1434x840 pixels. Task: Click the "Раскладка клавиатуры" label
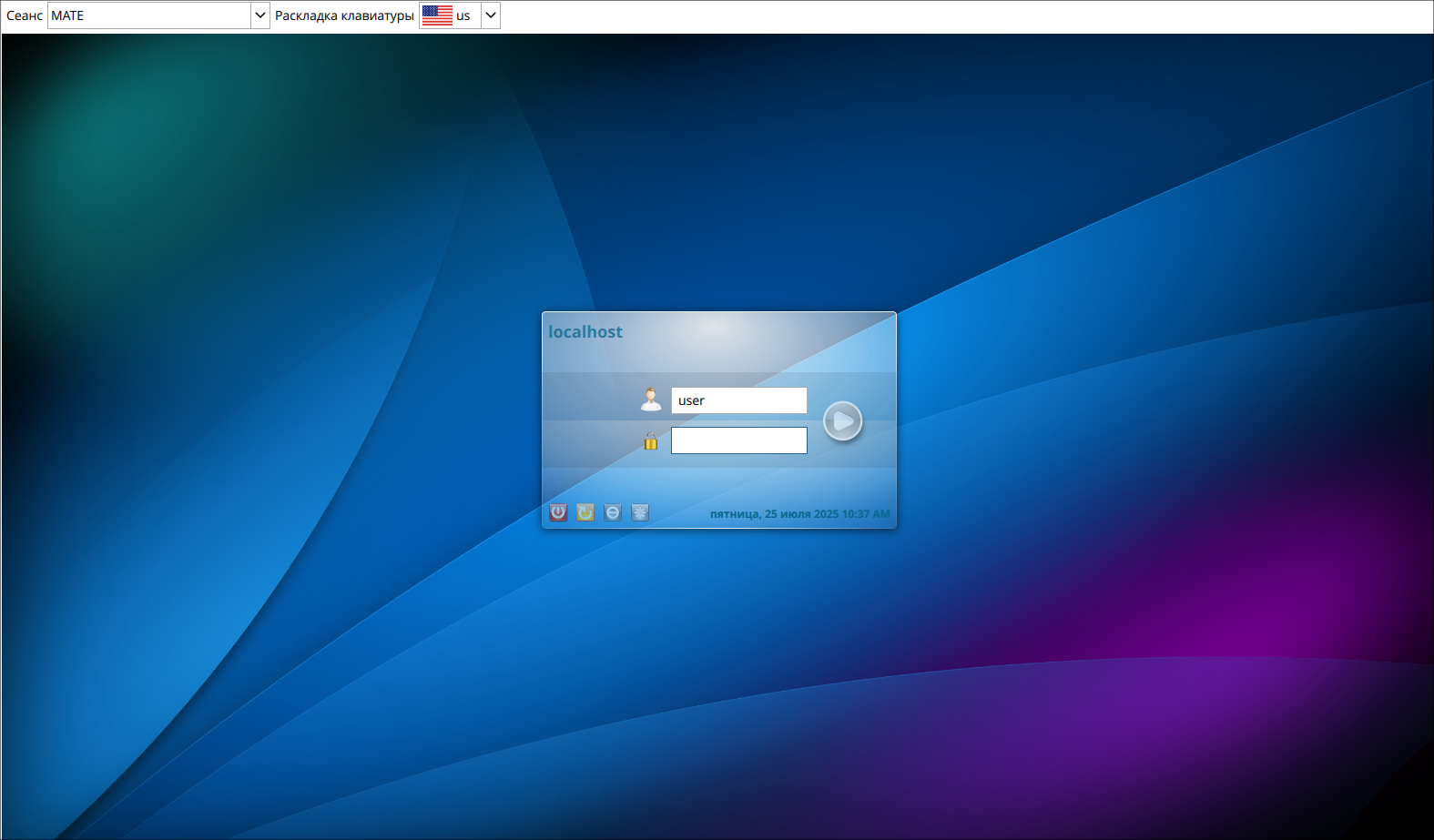click(x=344, y=15)
